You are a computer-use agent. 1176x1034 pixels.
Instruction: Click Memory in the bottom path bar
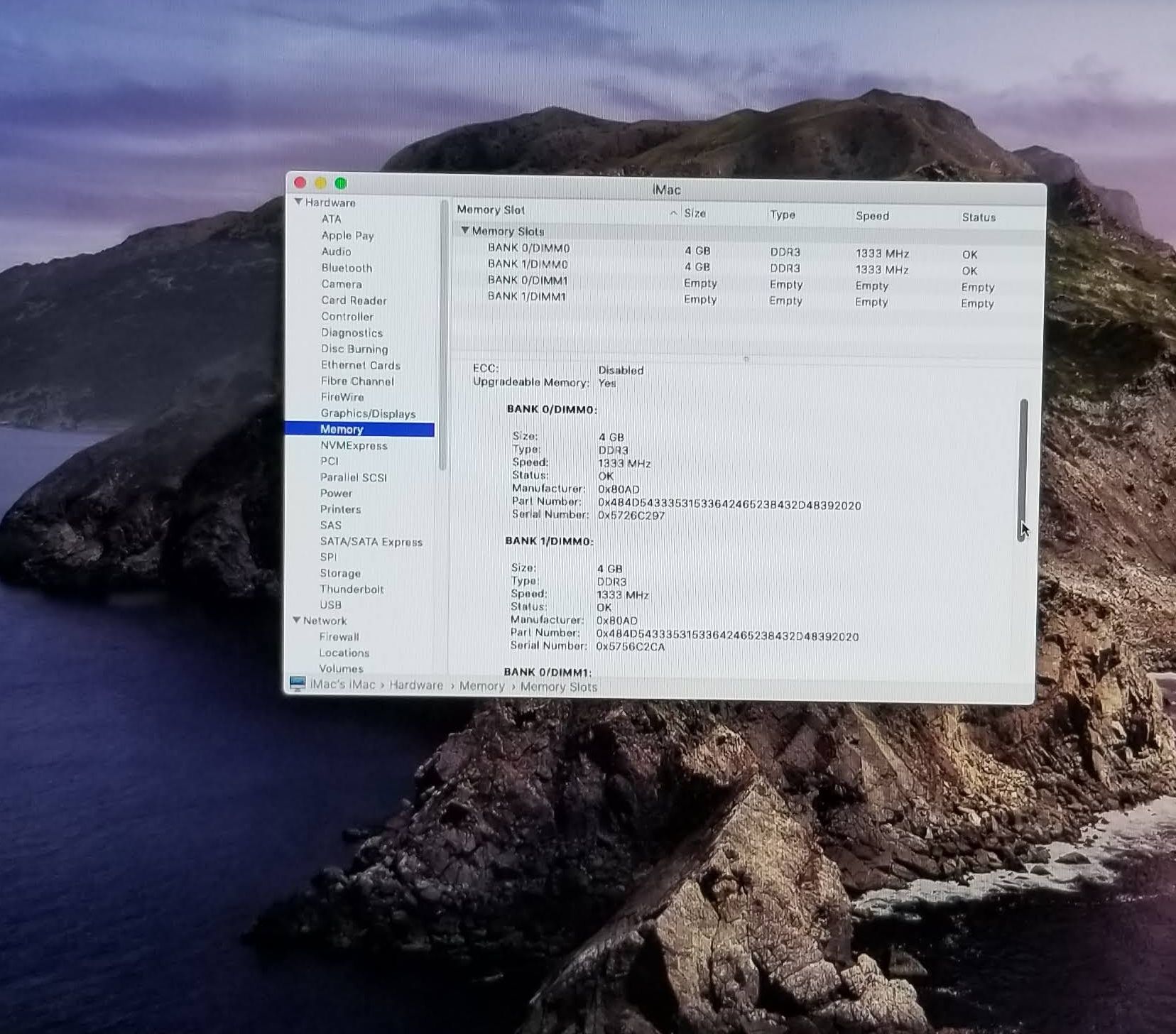(481, 686)
